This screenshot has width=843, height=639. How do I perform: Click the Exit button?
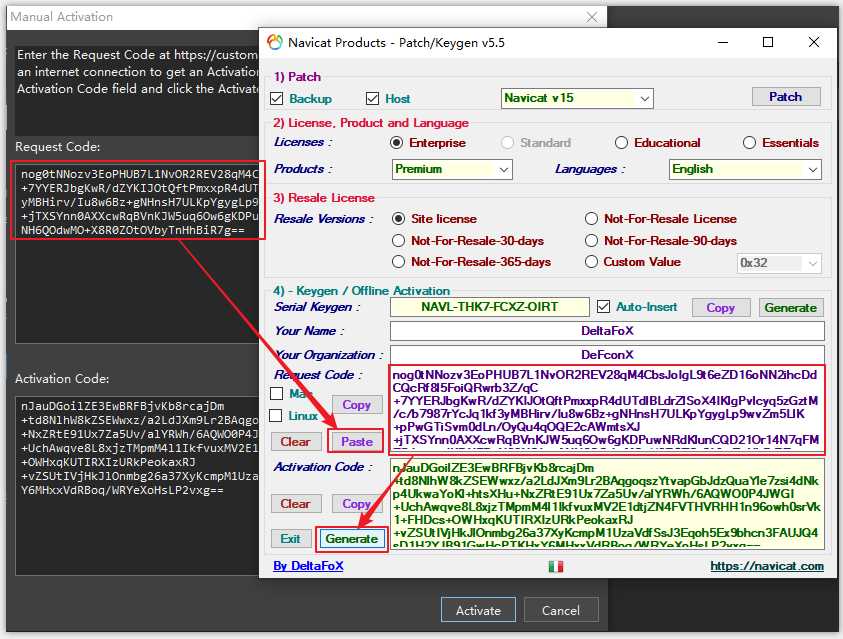290,539
